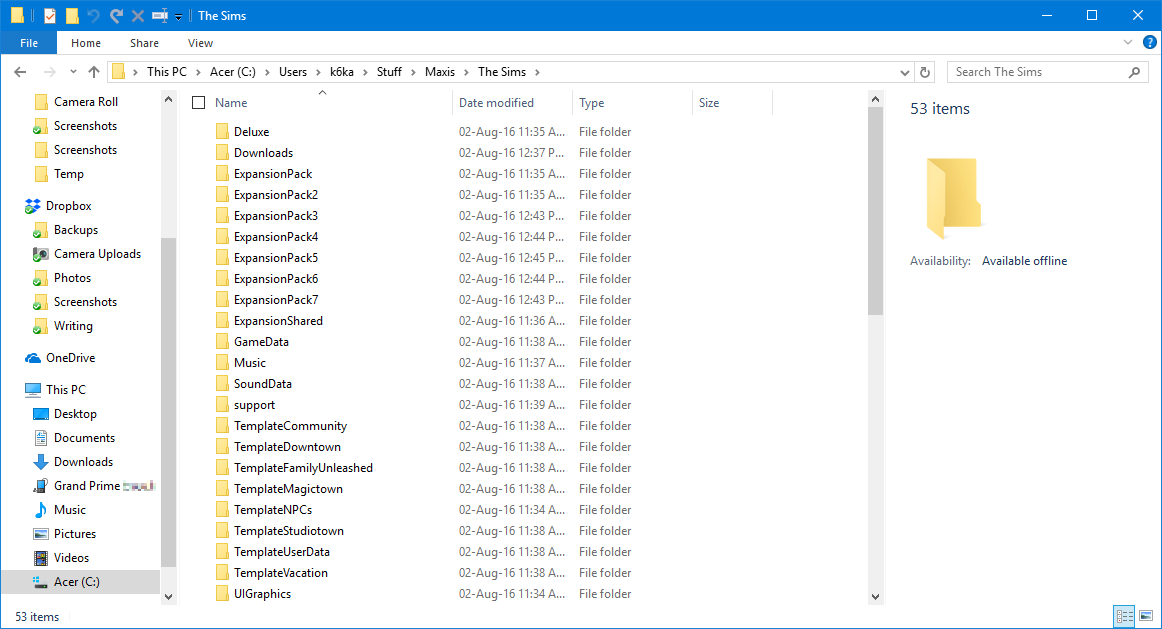The image size is (1162, 629).
Task: Click Maxis in the address breadcrumb
Action: pos(439,72)
